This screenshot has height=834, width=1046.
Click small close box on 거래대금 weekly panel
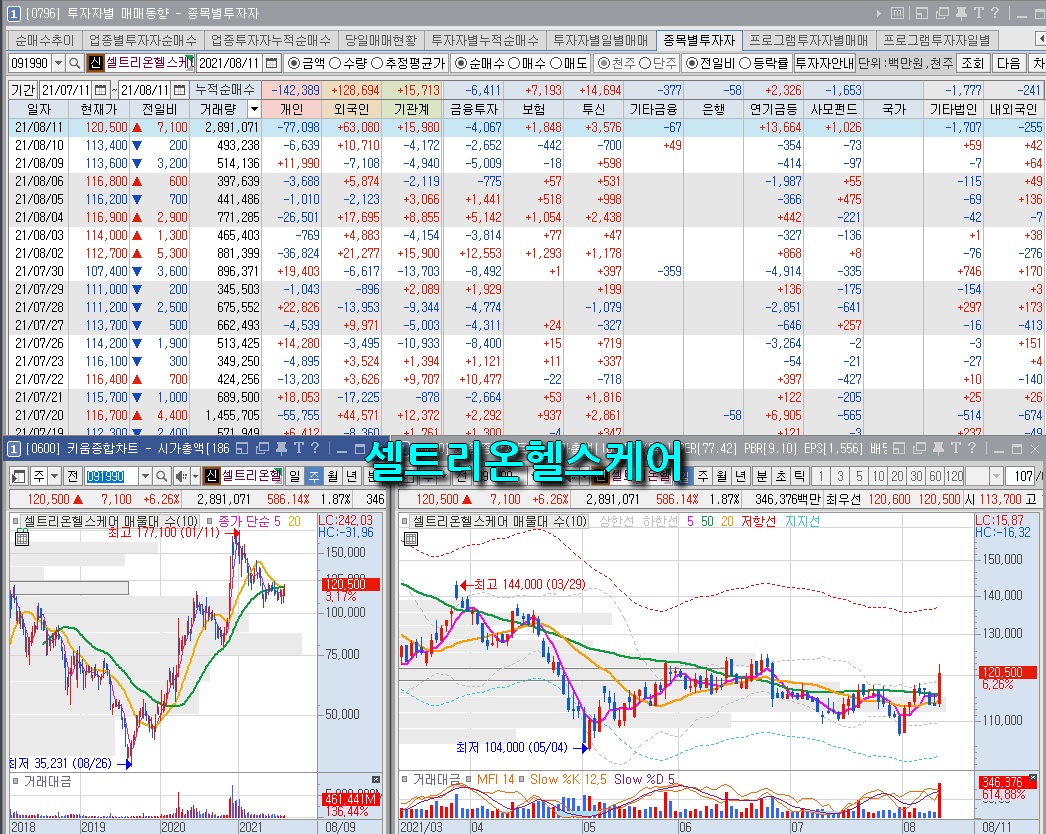pyautogui.click(x=376, y=779)
